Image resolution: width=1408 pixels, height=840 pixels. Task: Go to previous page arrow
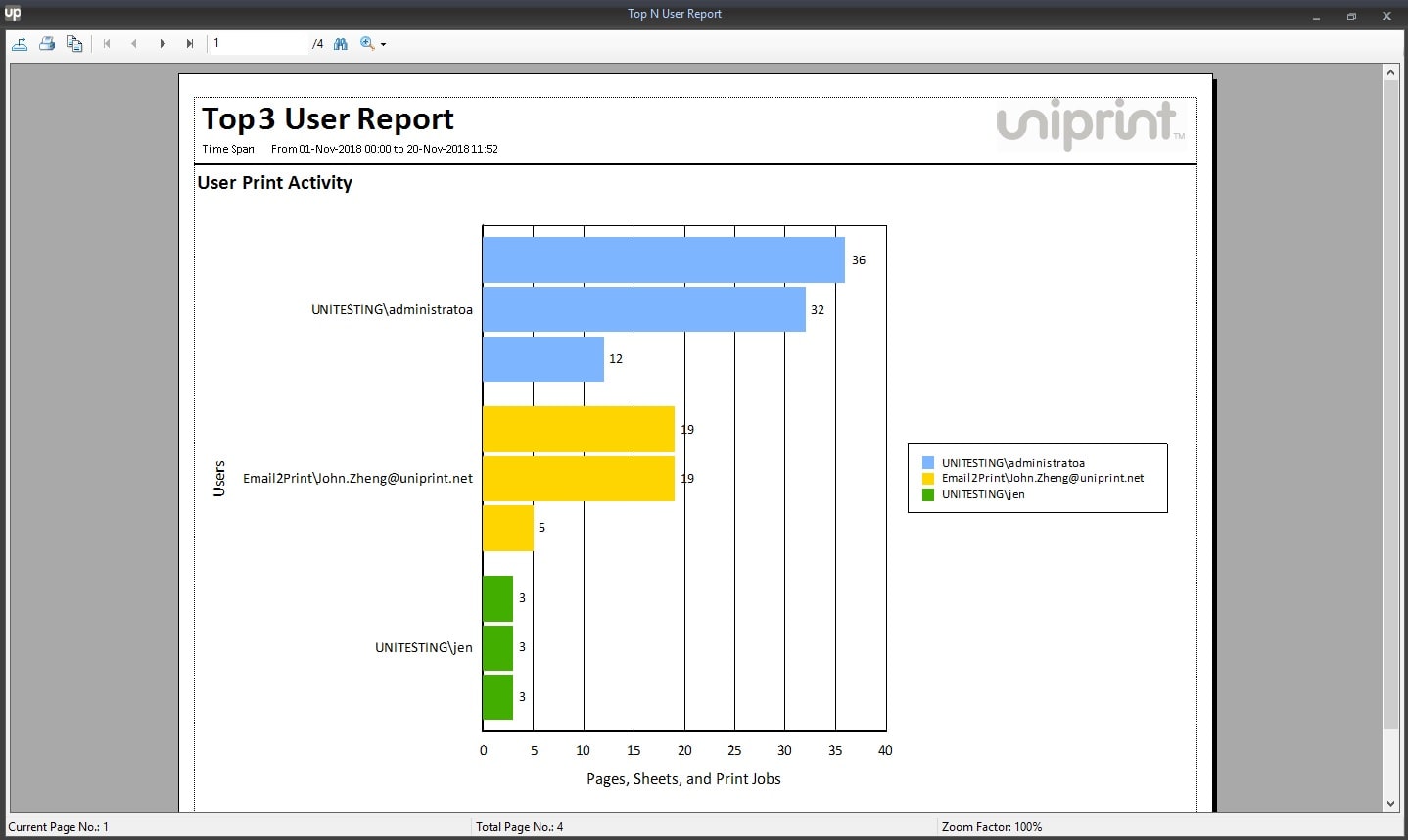click(134, 44)
